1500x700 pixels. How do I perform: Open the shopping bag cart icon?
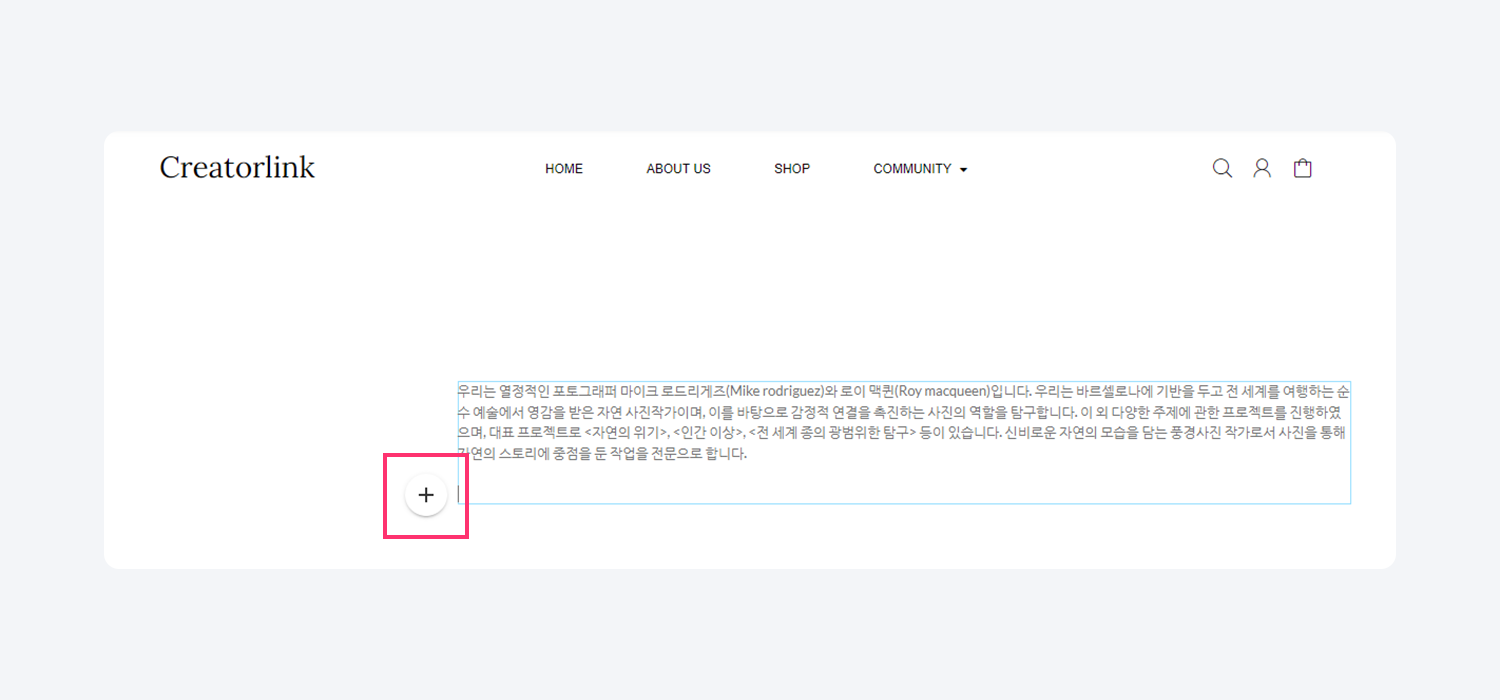coord(1302,168)
